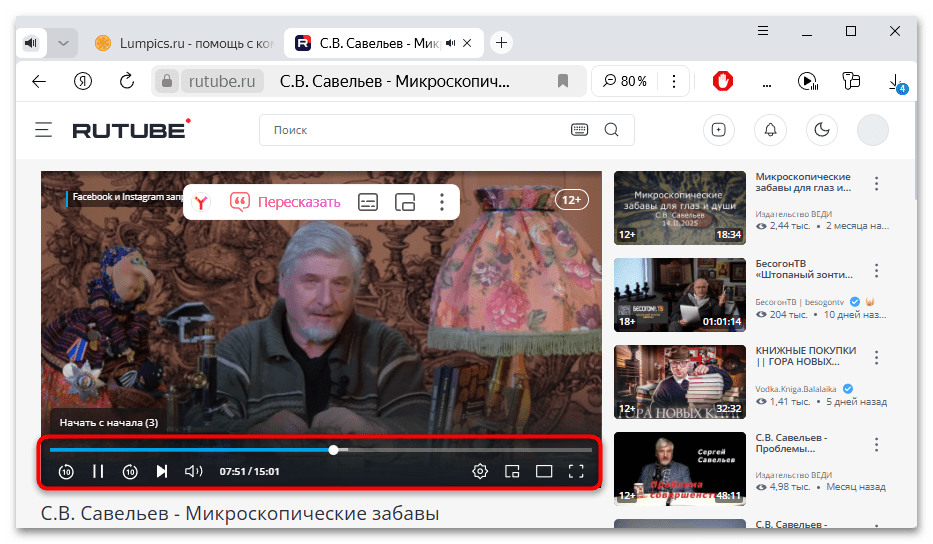Open options for 'Микроскопические забавы для глаз' video
This screenshot has width=933, height=544.
pyautogui.click(x=876, y=184)
